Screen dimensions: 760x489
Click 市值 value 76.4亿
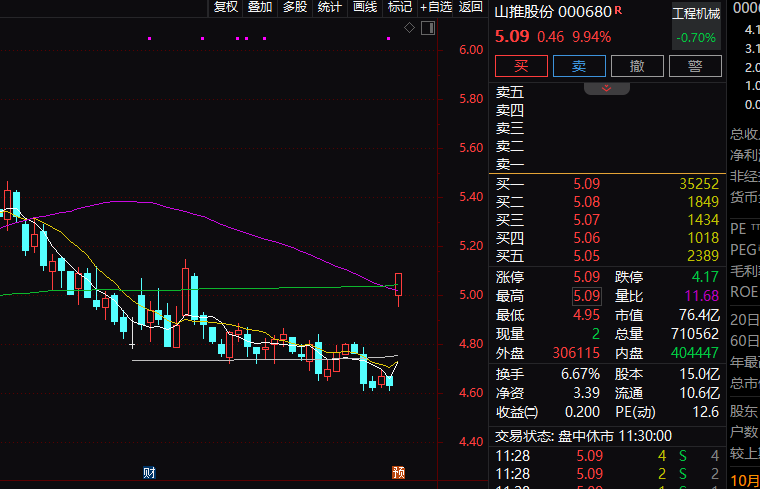699,315
